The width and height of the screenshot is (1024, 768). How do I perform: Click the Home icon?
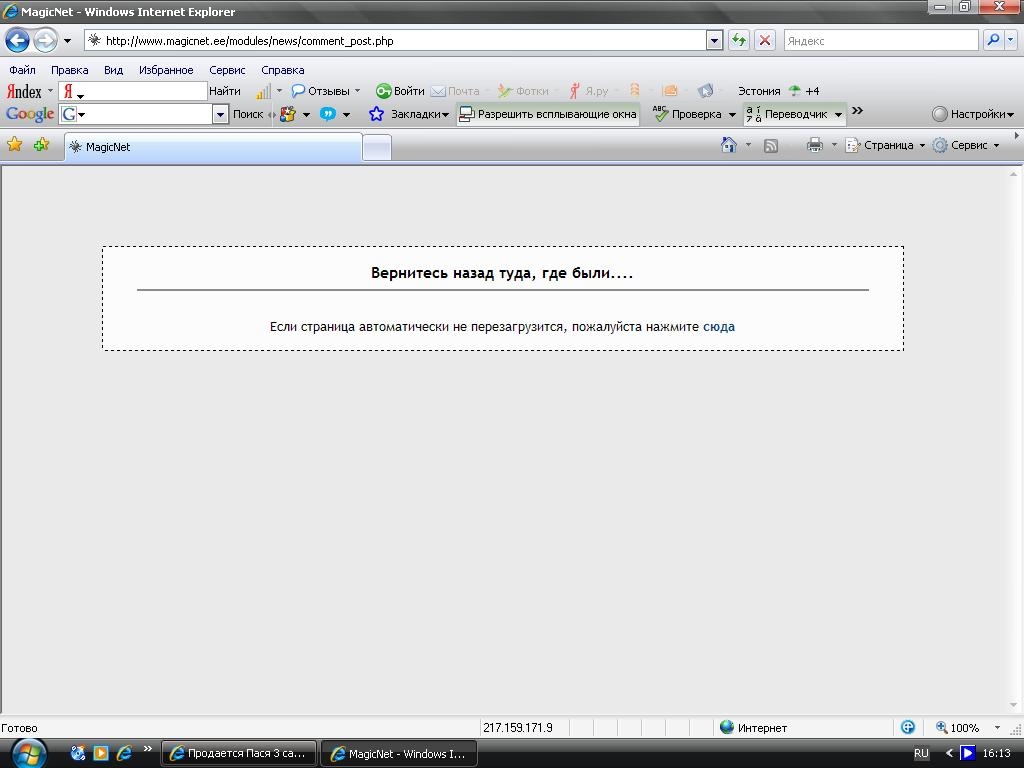pyautogui.click(x=729, y=145)
